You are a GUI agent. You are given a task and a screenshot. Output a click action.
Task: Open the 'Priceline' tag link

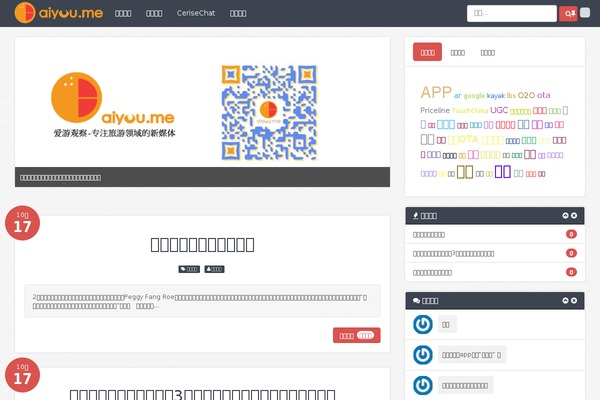[x=435, y=110]
